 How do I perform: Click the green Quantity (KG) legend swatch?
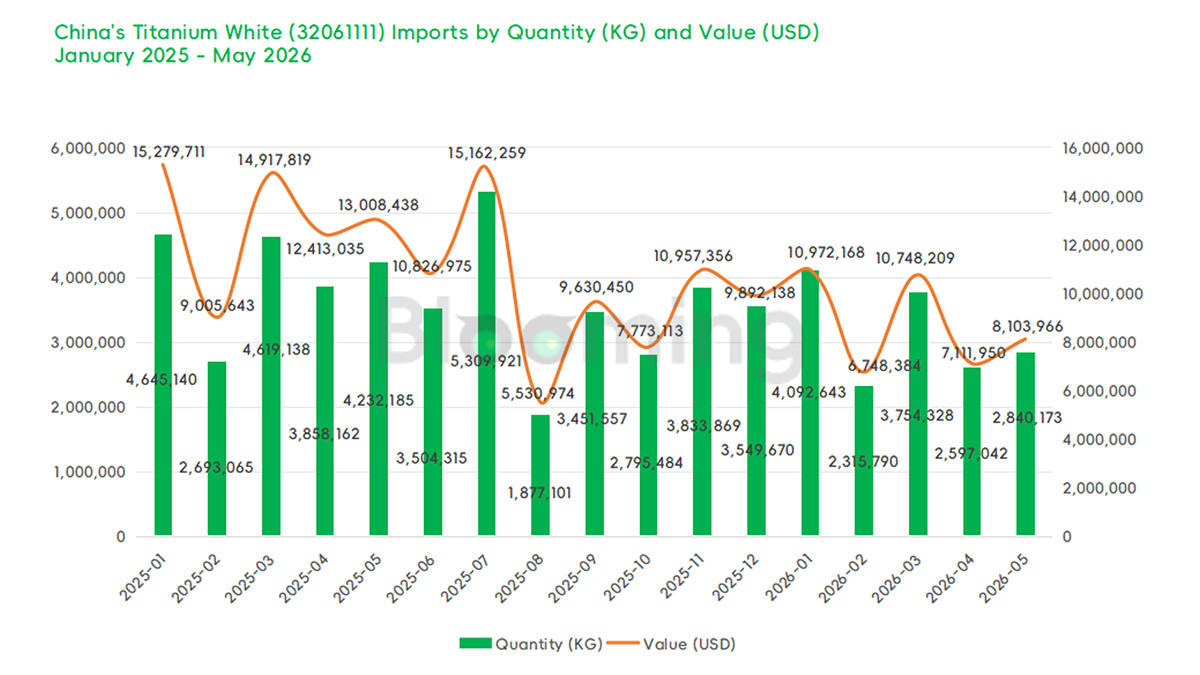(x=477, y=644)
